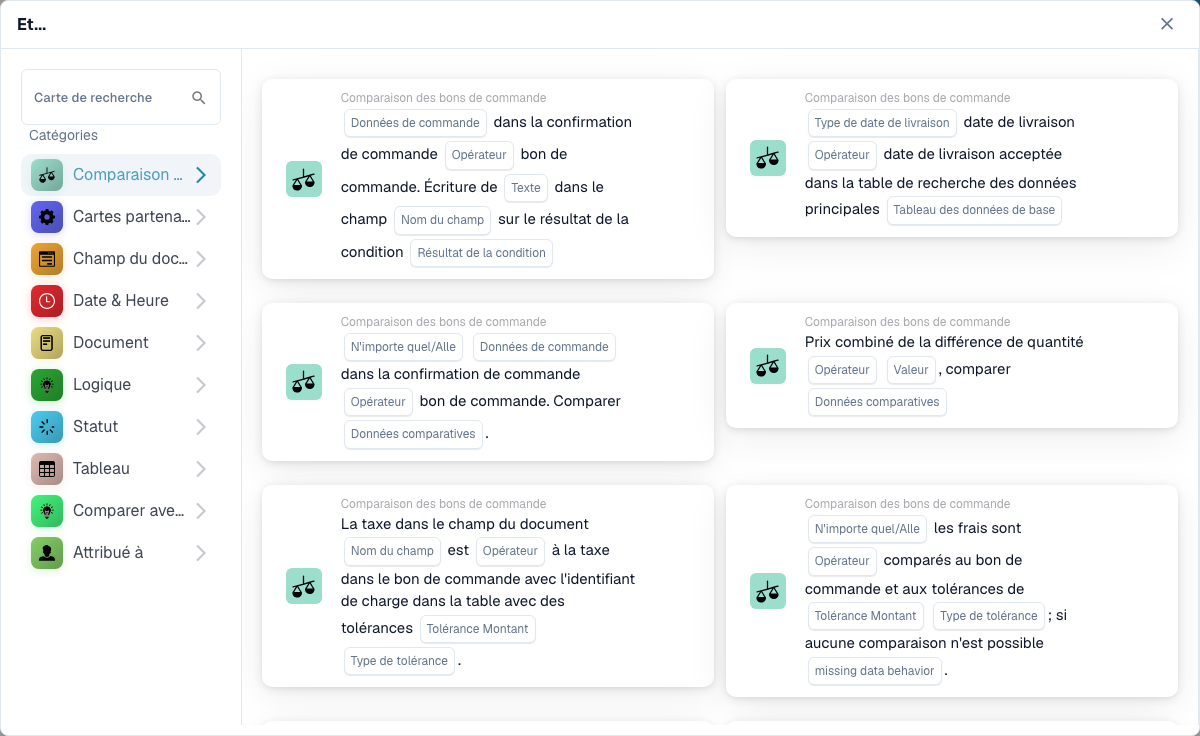Click the Valeur parameter chip
Image resolution: width=1200 pixels, height=736 pixels.
(x=912, y=370)
